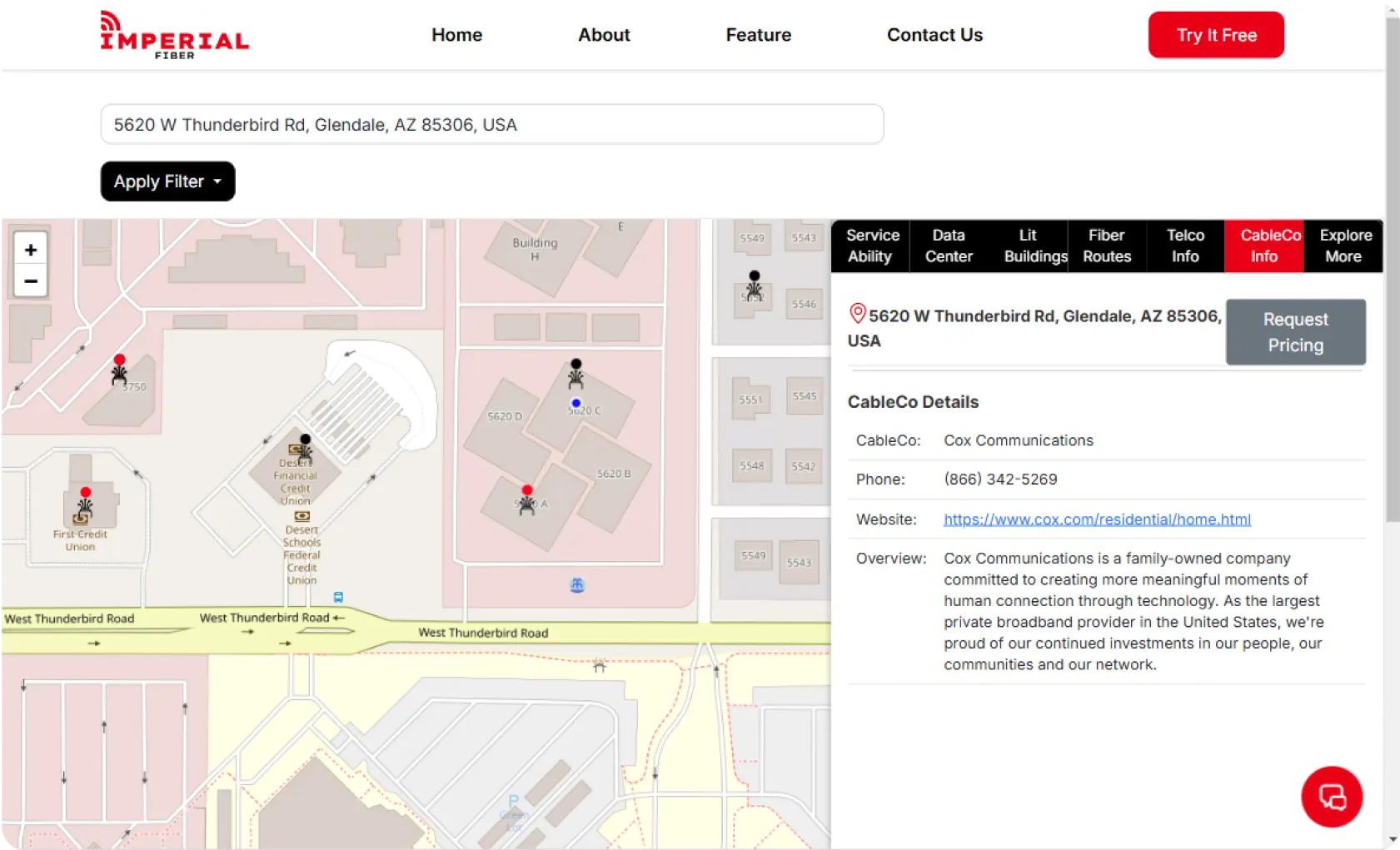This screenshot has width=1400, height=850.
Task: Click the 5620 D building label
Action: 505,416
